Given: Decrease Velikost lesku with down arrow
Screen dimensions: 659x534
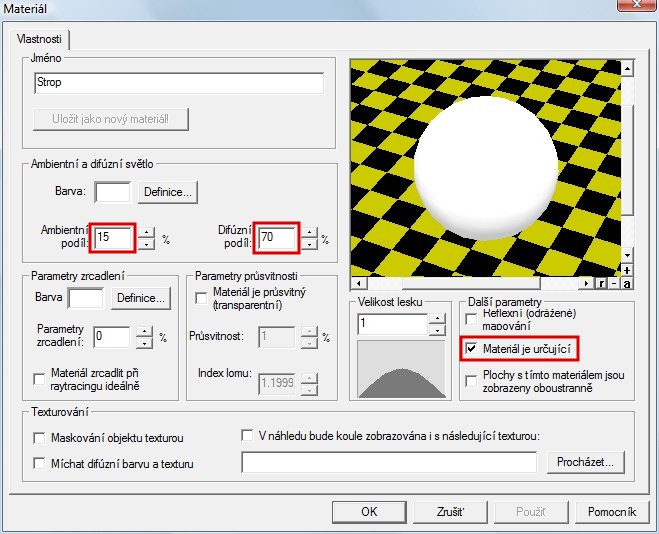Looking at the screenshot, I should point(438,330).
